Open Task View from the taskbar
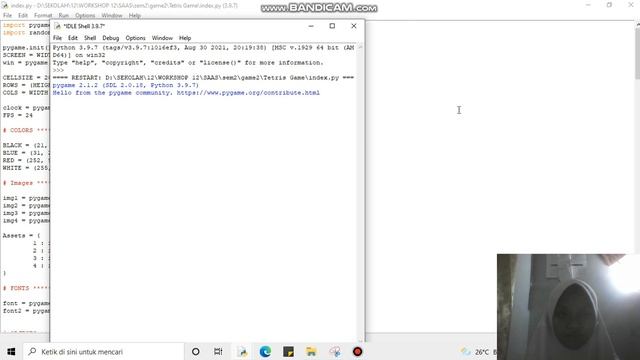 coord(218,351)
